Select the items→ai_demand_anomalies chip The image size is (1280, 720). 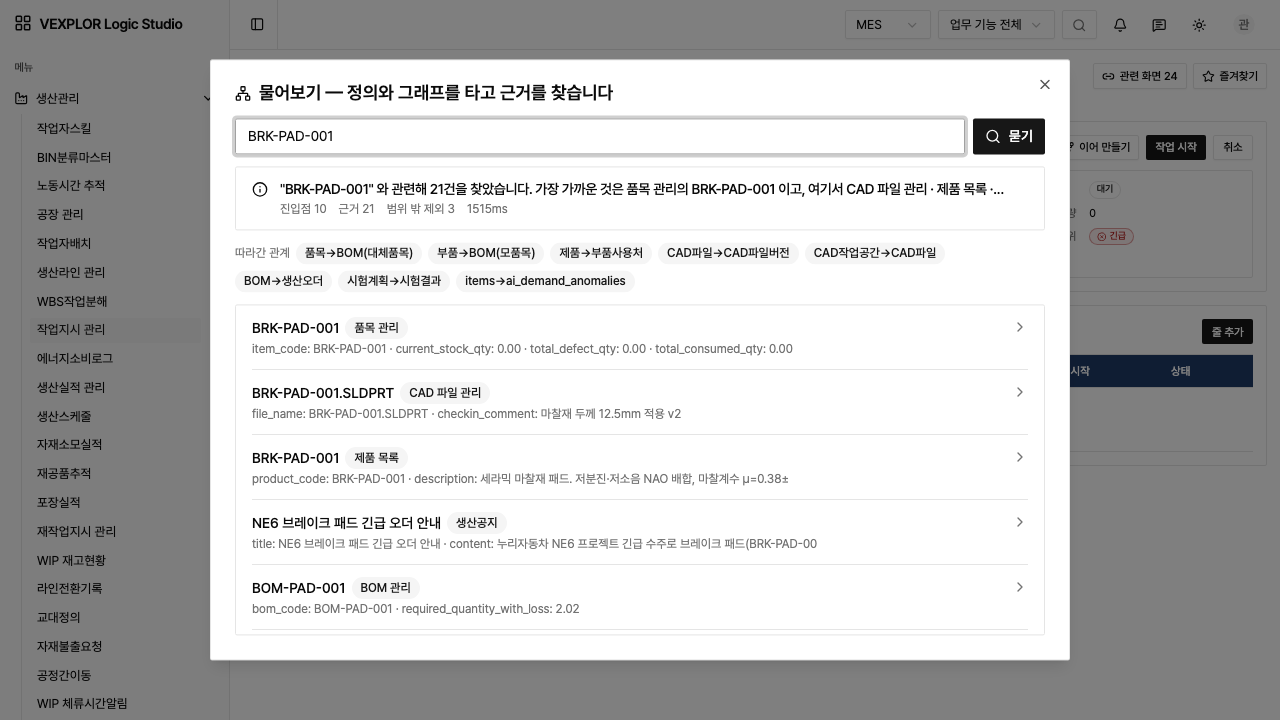pyautogui.click(x=545, y=281)
